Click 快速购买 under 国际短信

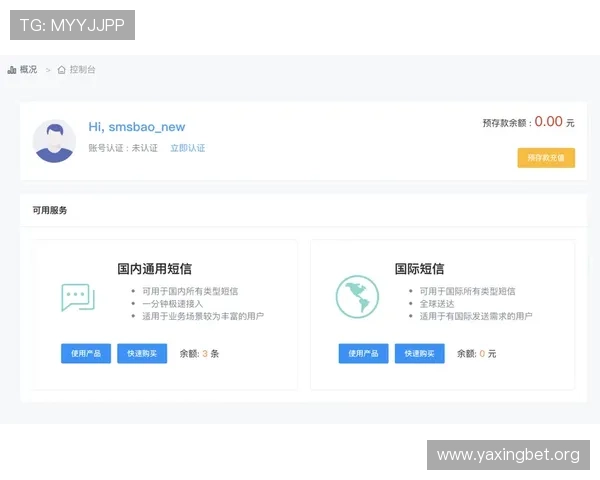coord(420,353)
